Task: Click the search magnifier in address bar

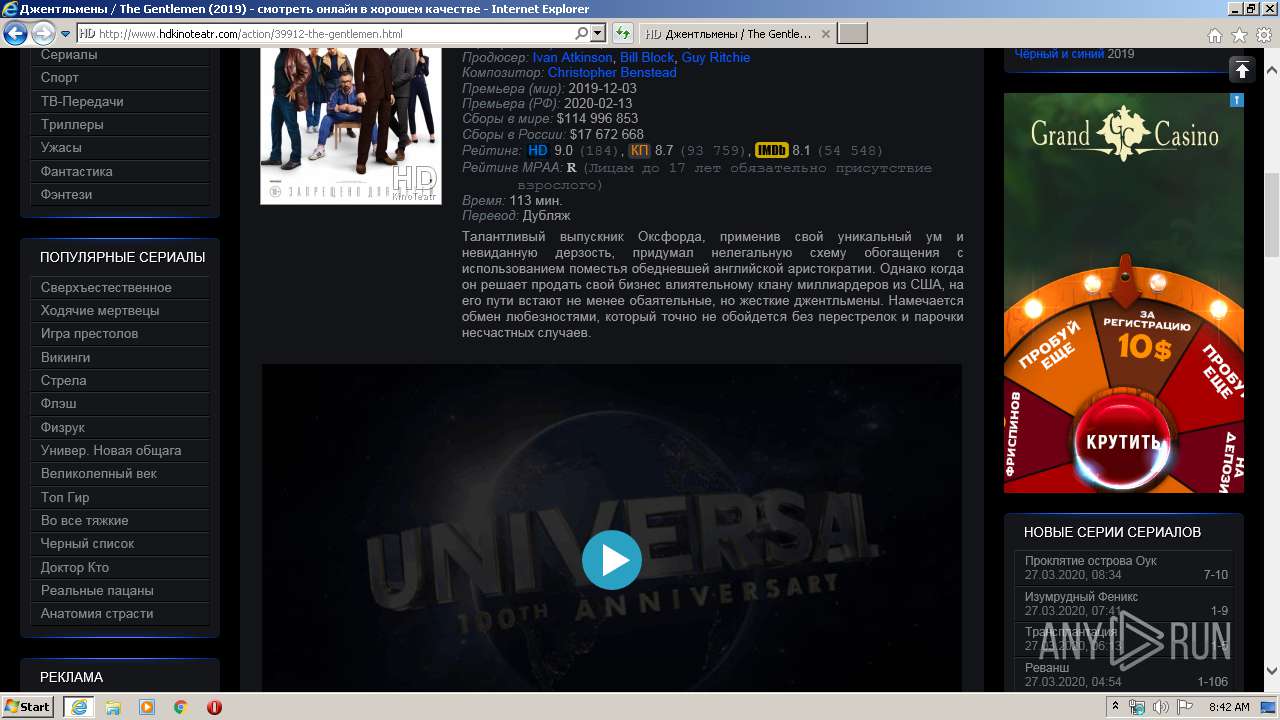Action: click(x=583, y=34)
